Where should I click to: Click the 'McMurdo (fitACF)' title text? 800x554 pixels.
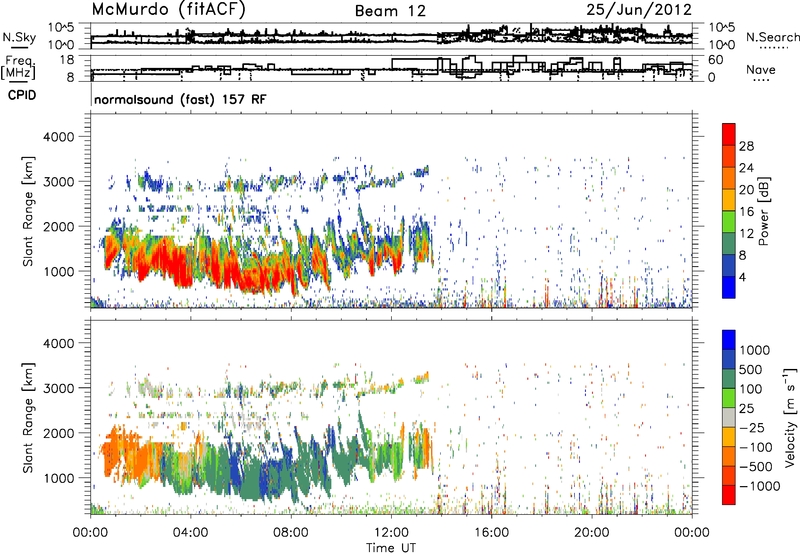click(168, 10)
